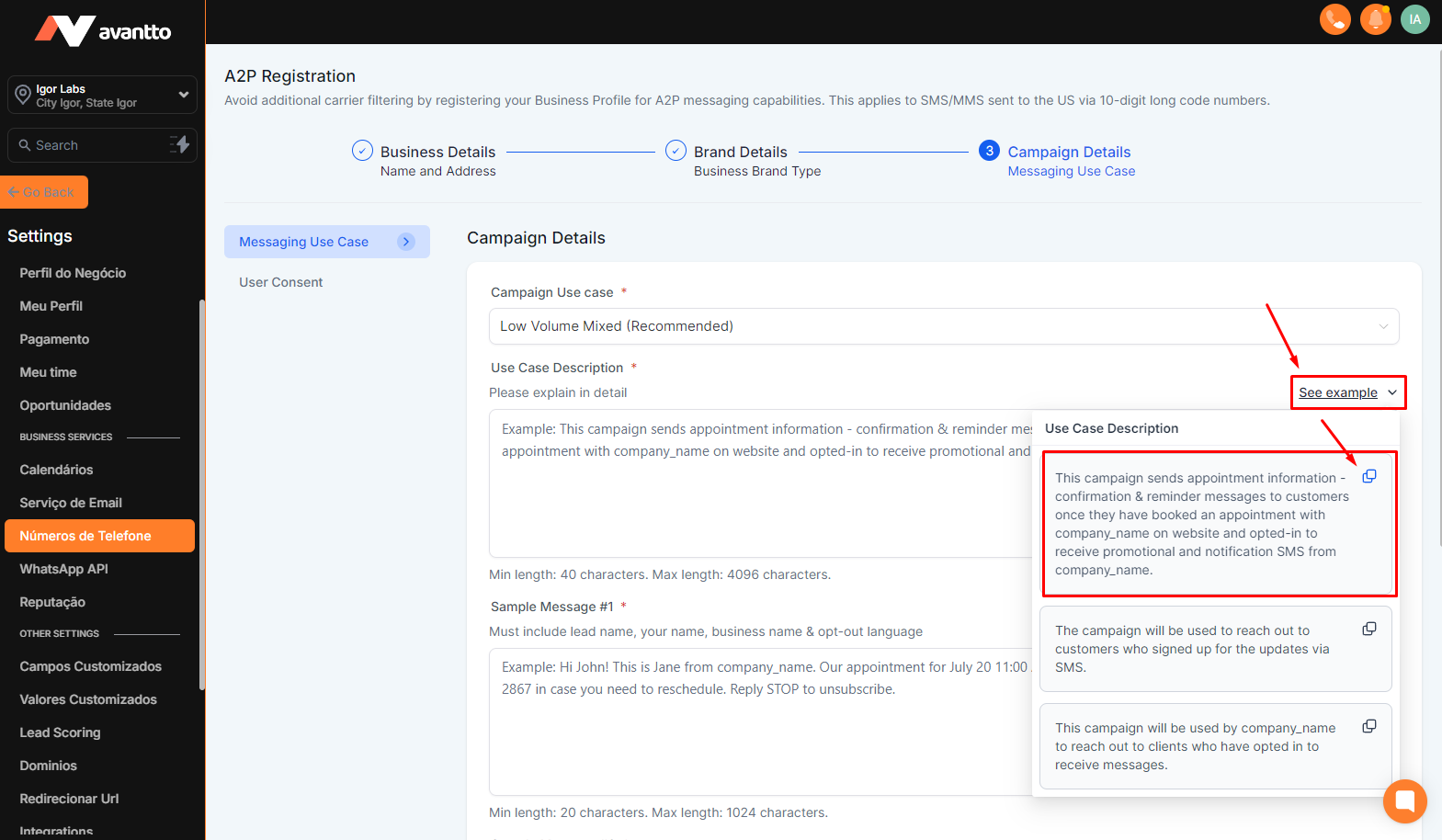The image size is (1442, 840).
Task: Go to WhatsApp API settings
Action: (x=63, y=569)
